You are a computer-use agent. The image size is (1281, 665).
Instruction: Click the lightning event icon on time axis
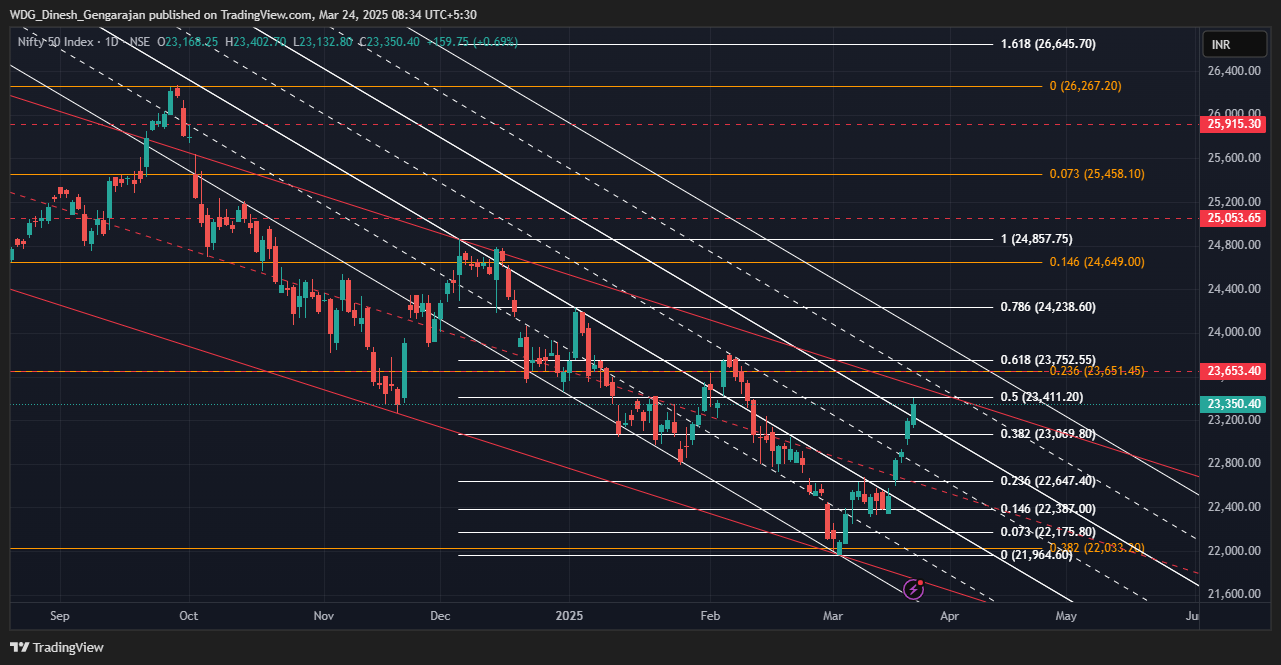913,590
